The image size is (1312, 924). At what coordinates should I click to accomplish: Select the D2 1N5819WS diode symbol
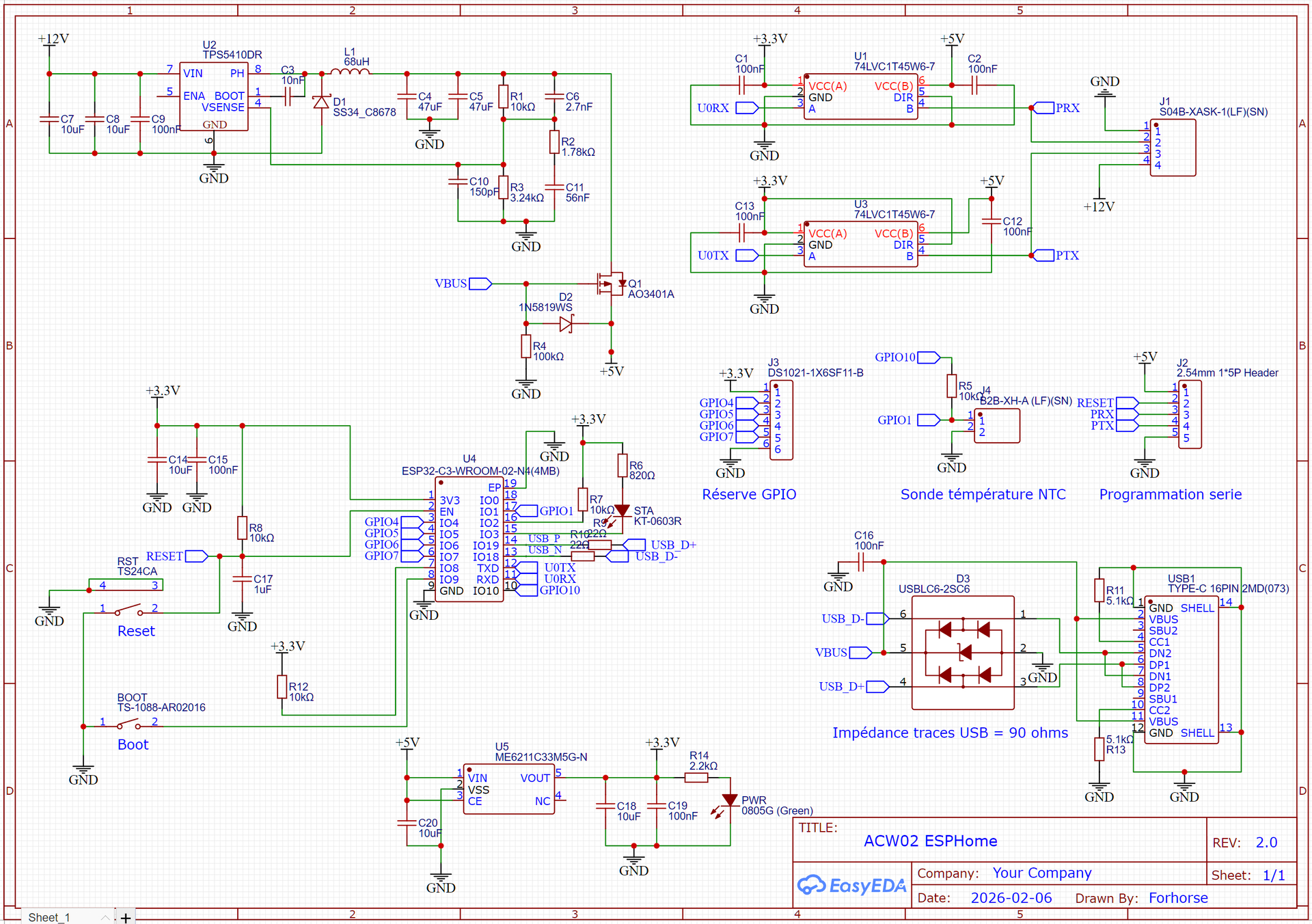coord(566,324)
